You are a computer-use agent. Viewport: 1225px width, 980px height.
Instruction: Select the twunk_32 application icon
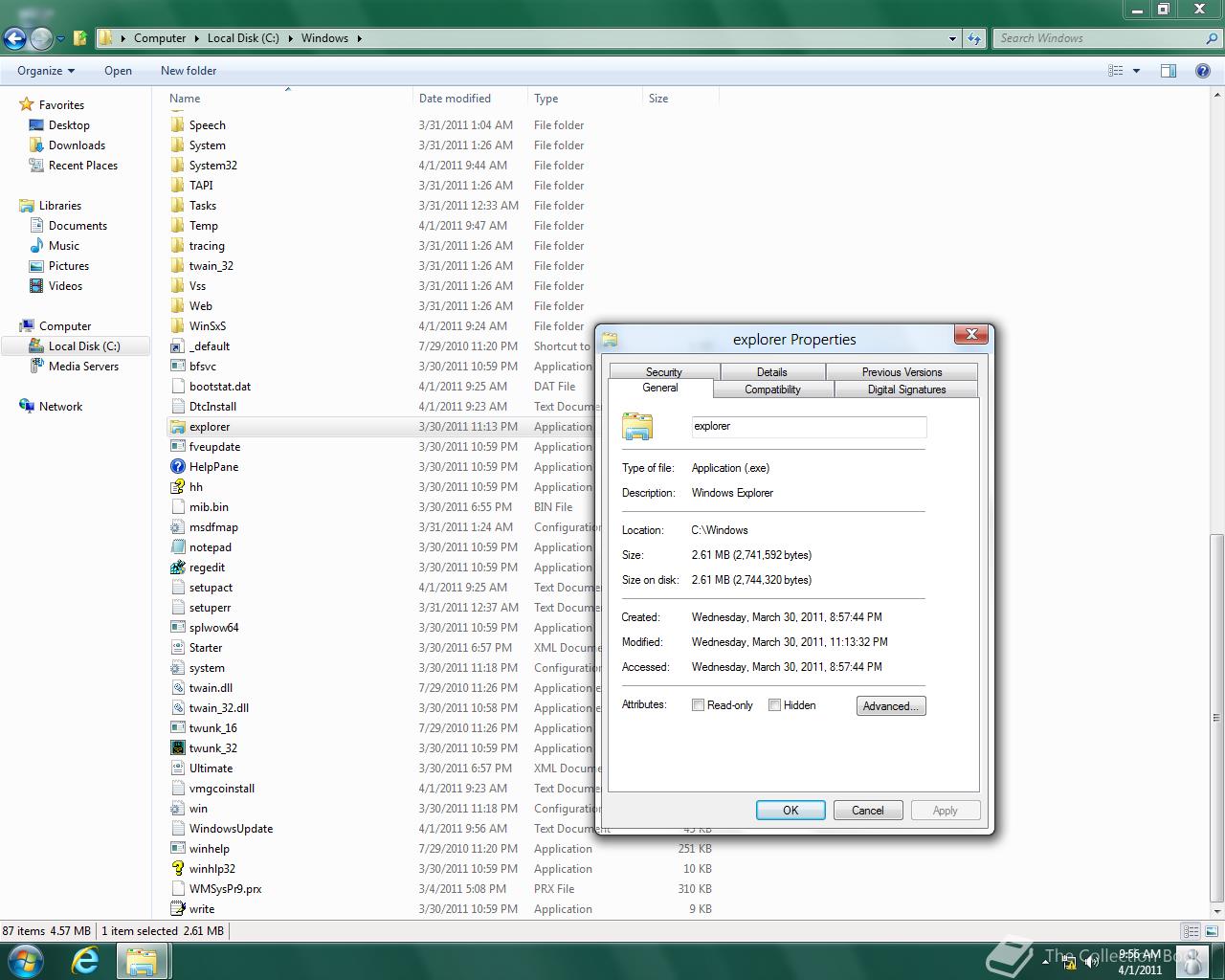[177, 748]
